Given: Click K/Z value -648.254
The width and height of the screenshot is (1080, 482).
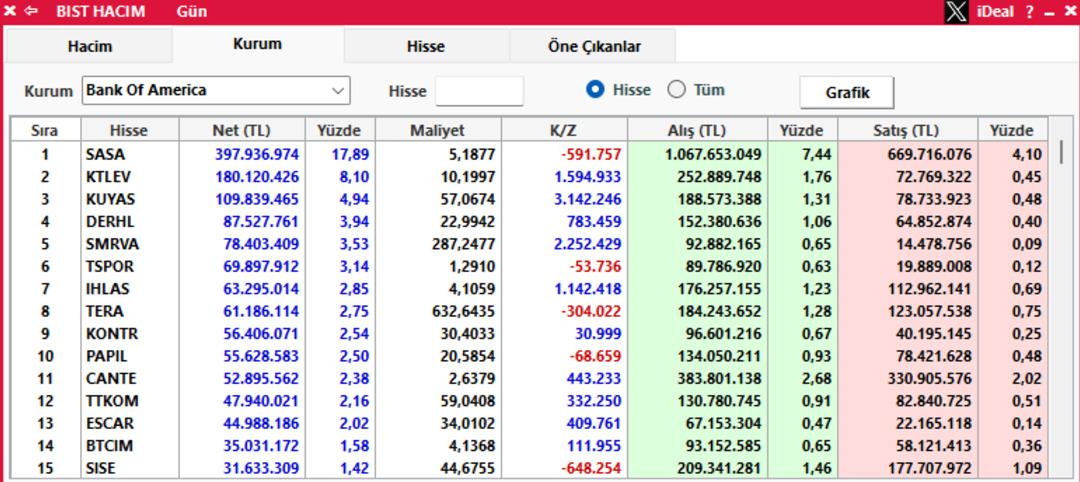Looking at the screenshot, I should [x=591, y=468].
